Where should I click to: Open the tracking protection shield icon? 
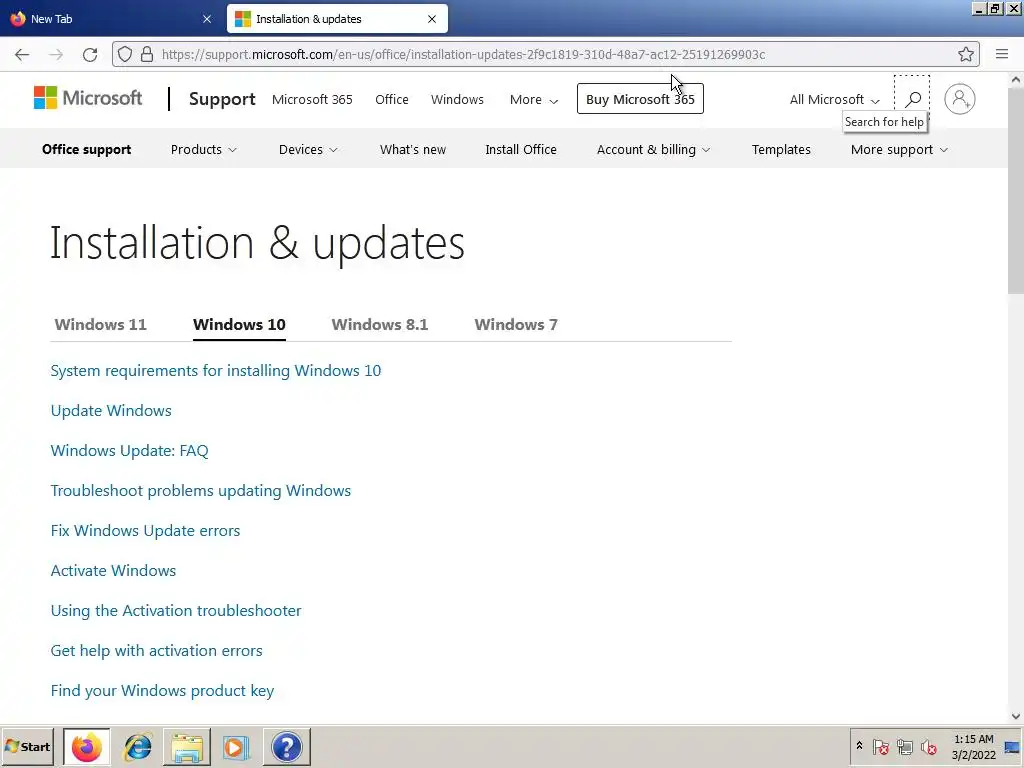[125, 54]
